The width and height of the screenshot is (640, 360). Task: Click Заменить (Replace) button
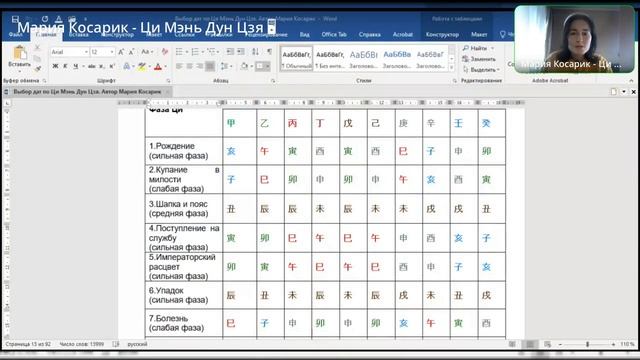pos(479,59)
